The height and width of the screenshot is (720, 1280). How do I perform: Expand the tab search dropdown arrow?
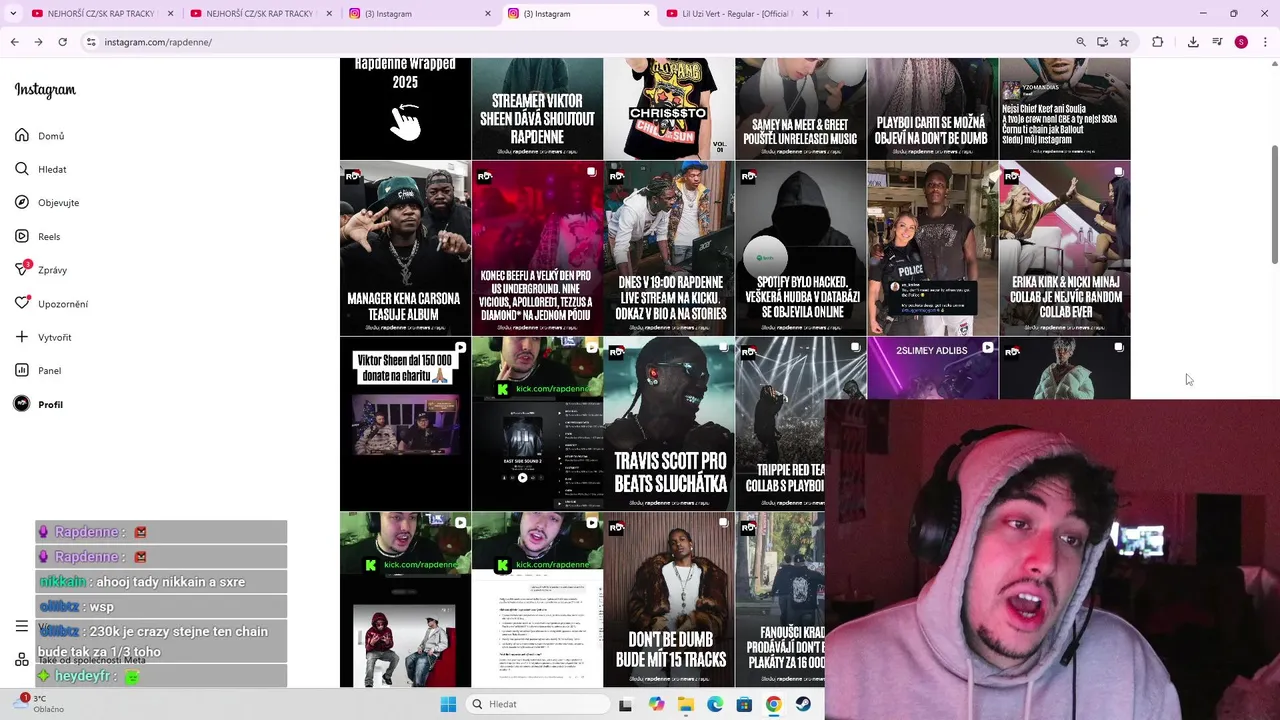coord(13,14)
